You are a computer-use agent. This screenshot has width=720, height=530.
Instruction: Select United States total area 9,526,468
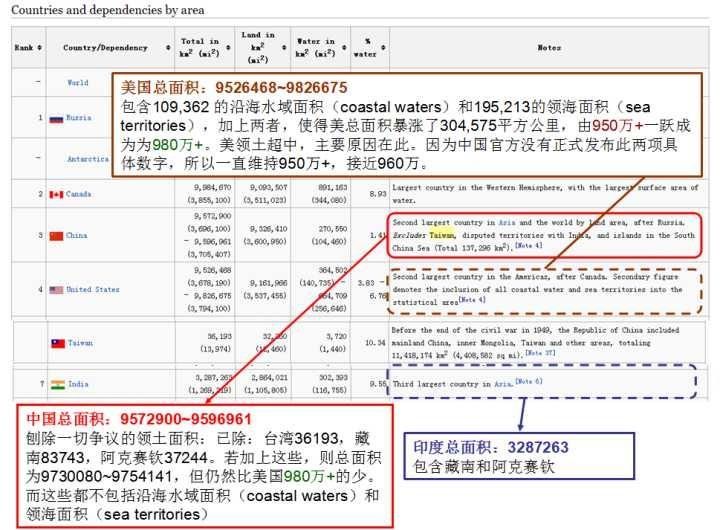pyautogui.click(x=213, y=270)
